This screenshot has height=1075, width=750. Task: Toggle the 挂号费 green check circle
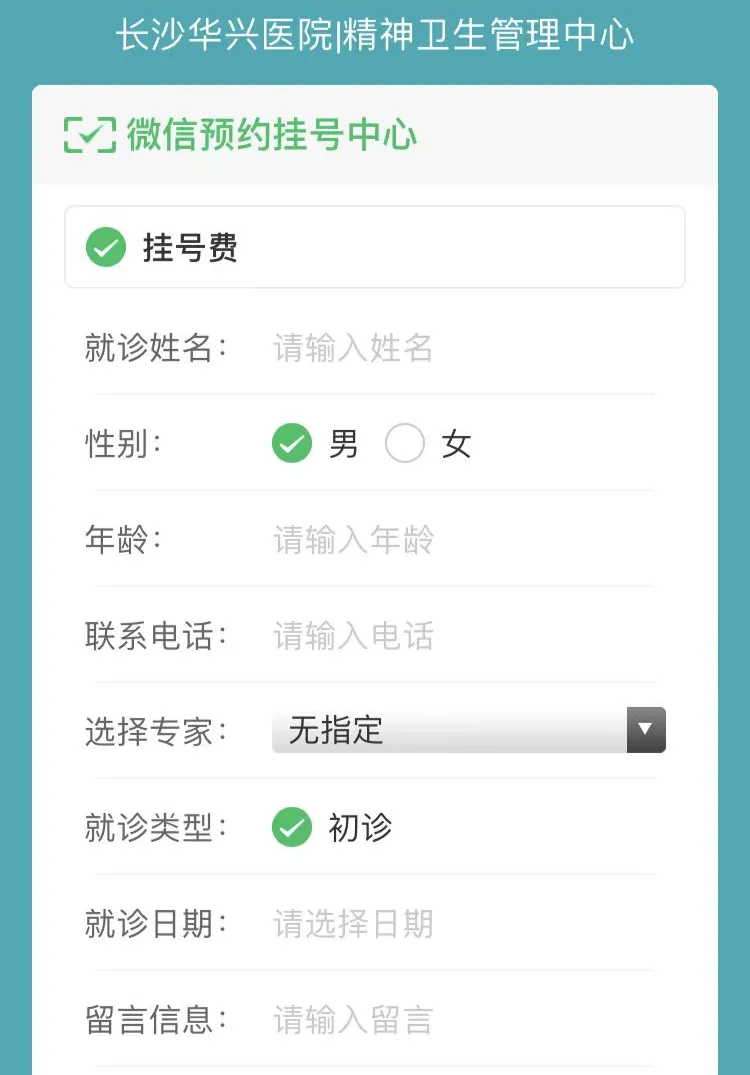106,247
